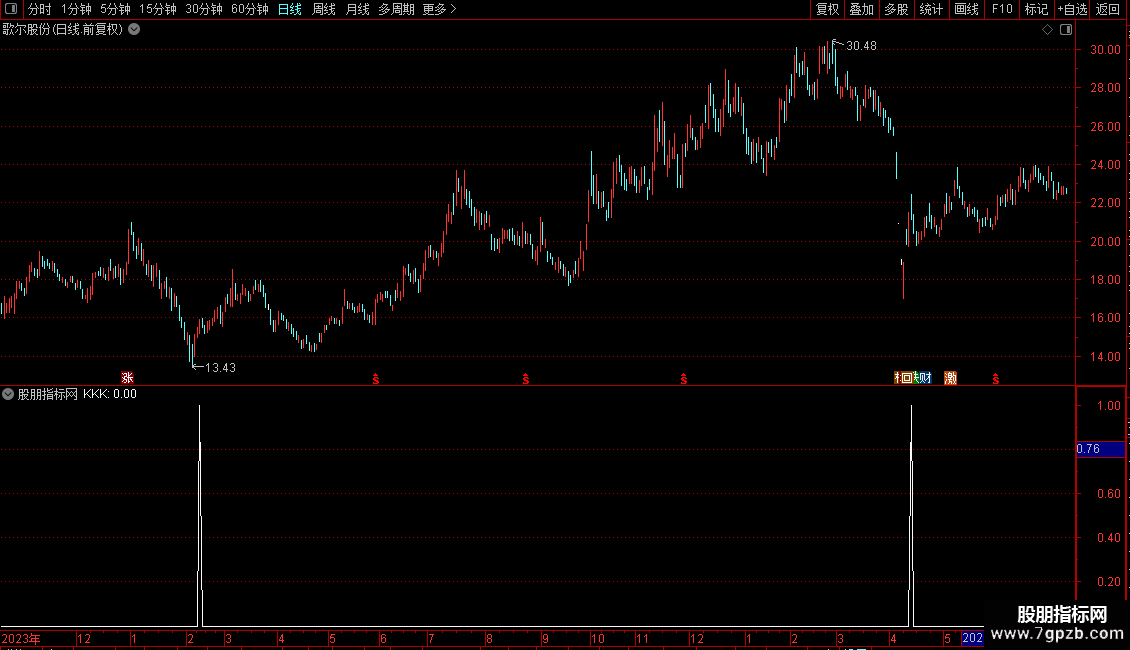Activate the 画线 drawing tools button

point(966,9)
